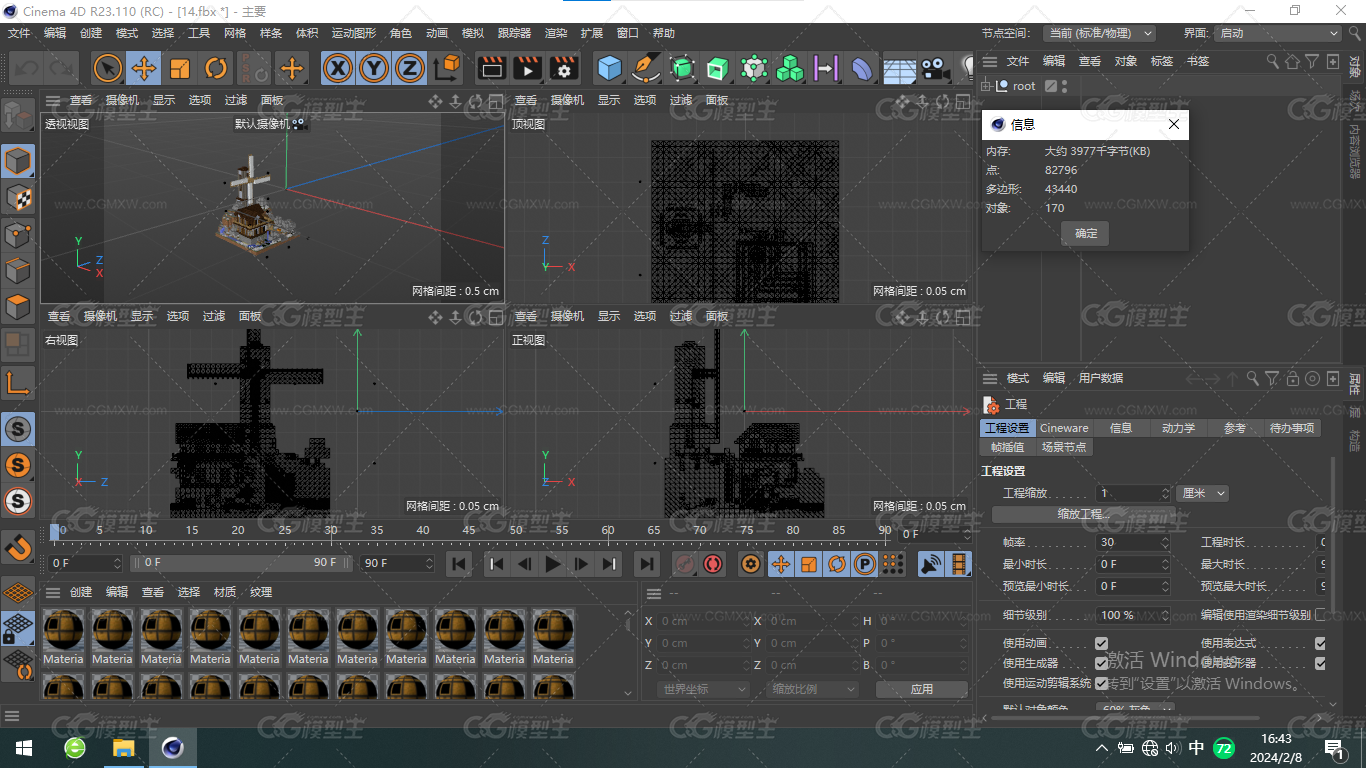1366x768 pixels.
Task: Toggle the parameter P keyframe icon
Action: pos(865,564)
